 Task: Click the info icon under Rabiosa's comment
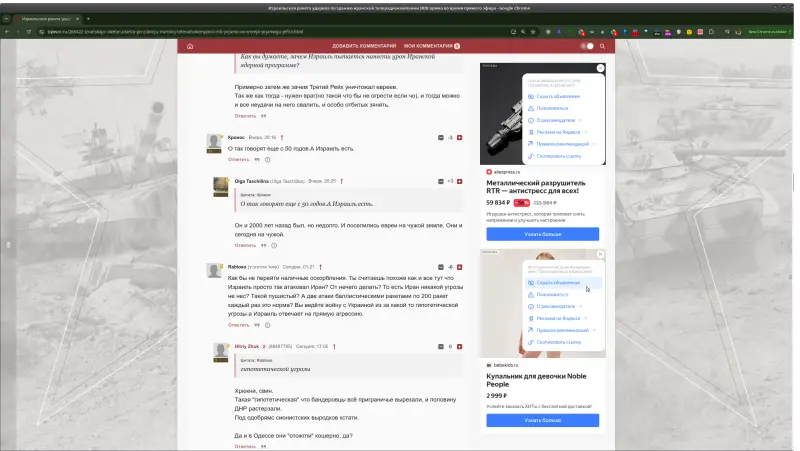[268, 324]
